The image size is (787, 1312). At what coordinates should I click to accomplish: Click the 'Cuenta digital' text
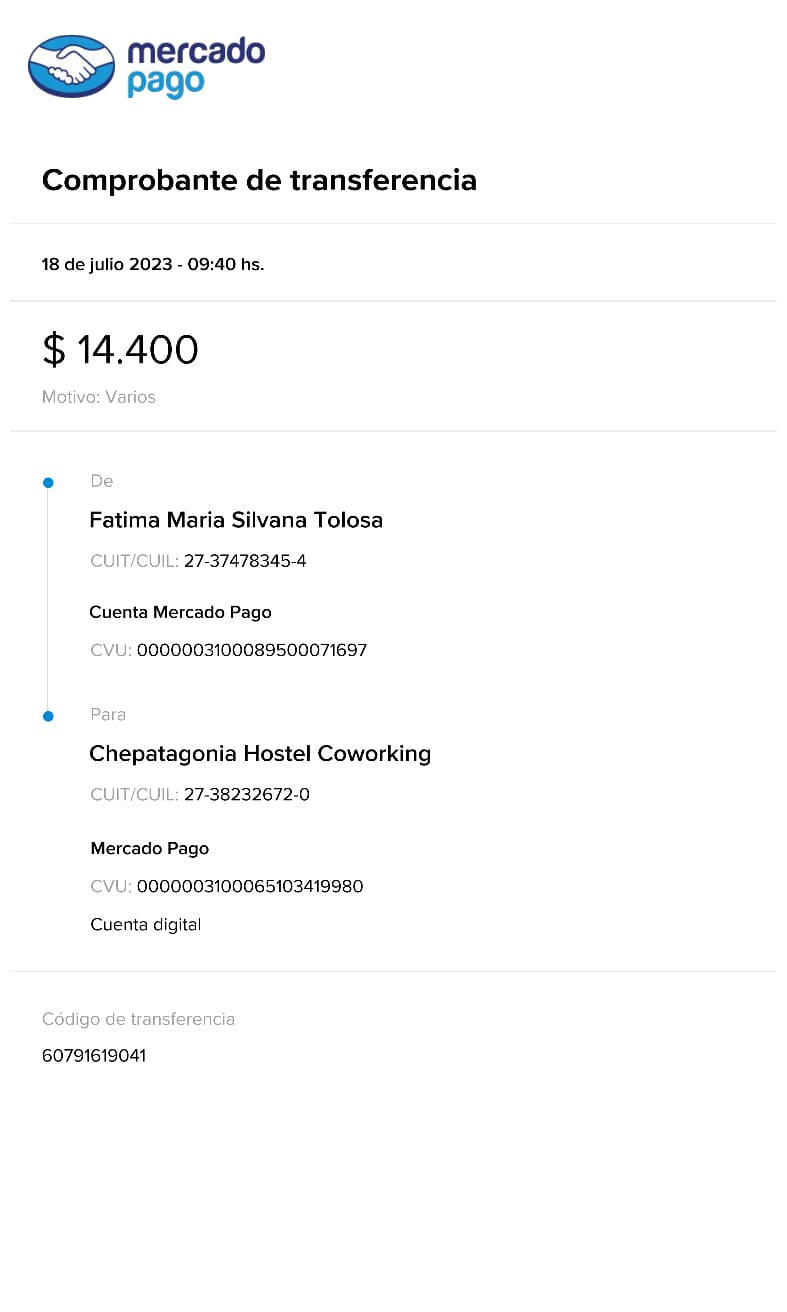point(145,924)
